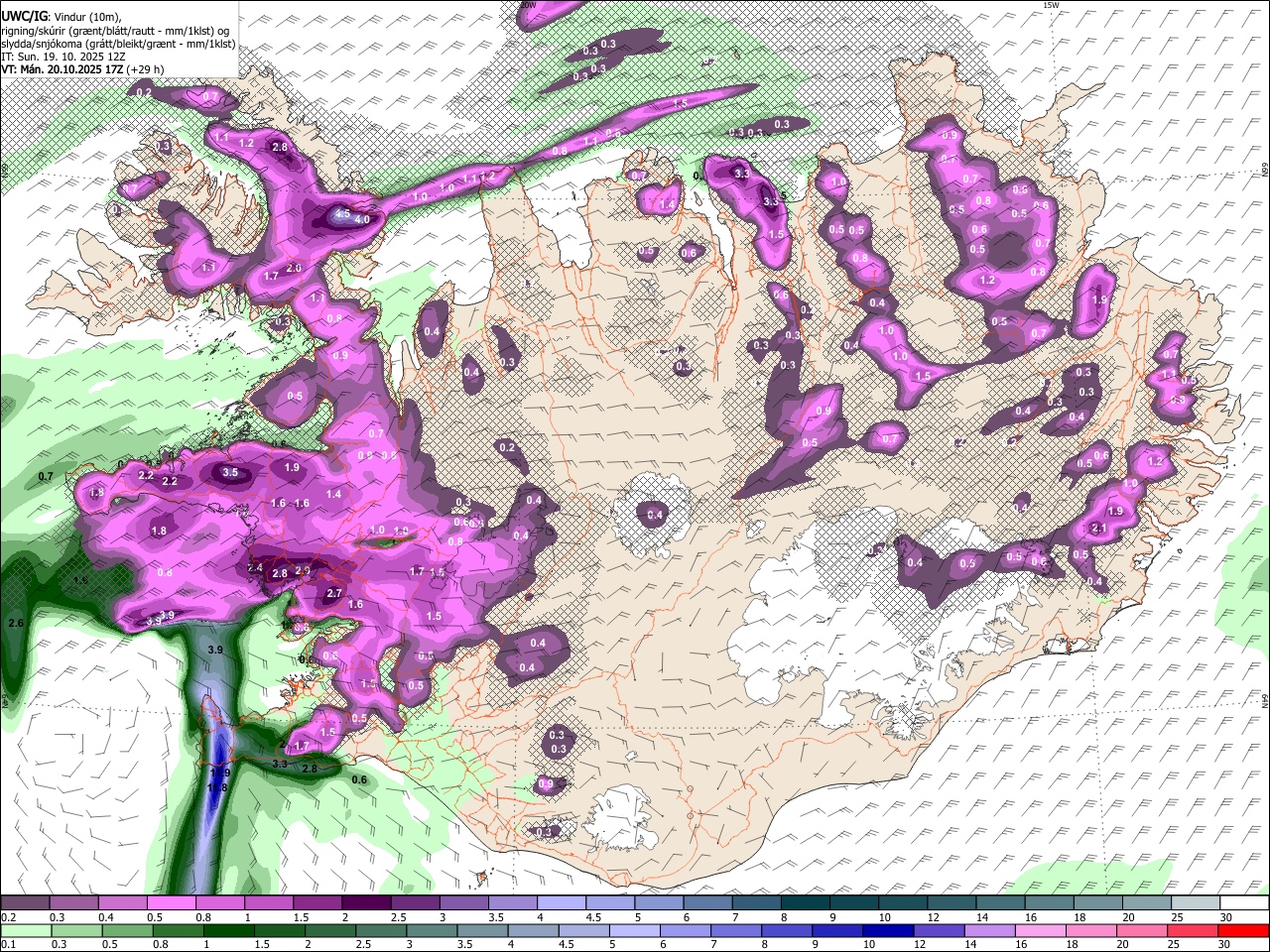
Task: Select the pale green 0.1 swatch in the rain legend row
Action: [x=25, y=930]
